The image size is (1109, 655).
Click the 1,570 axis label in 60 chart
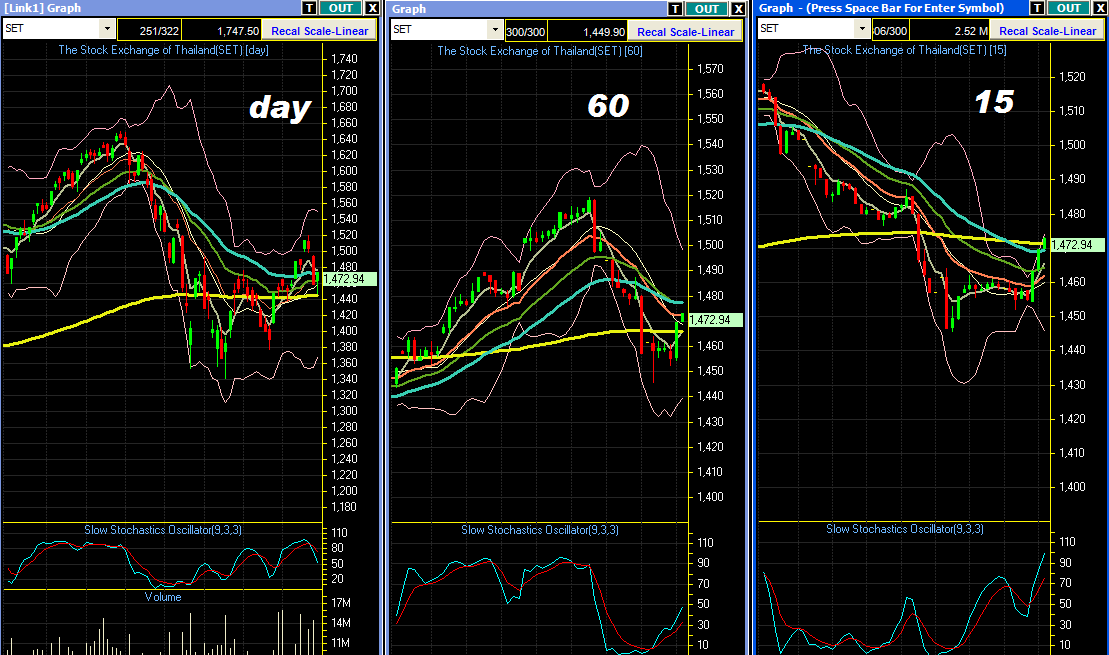tap(710, 69)
